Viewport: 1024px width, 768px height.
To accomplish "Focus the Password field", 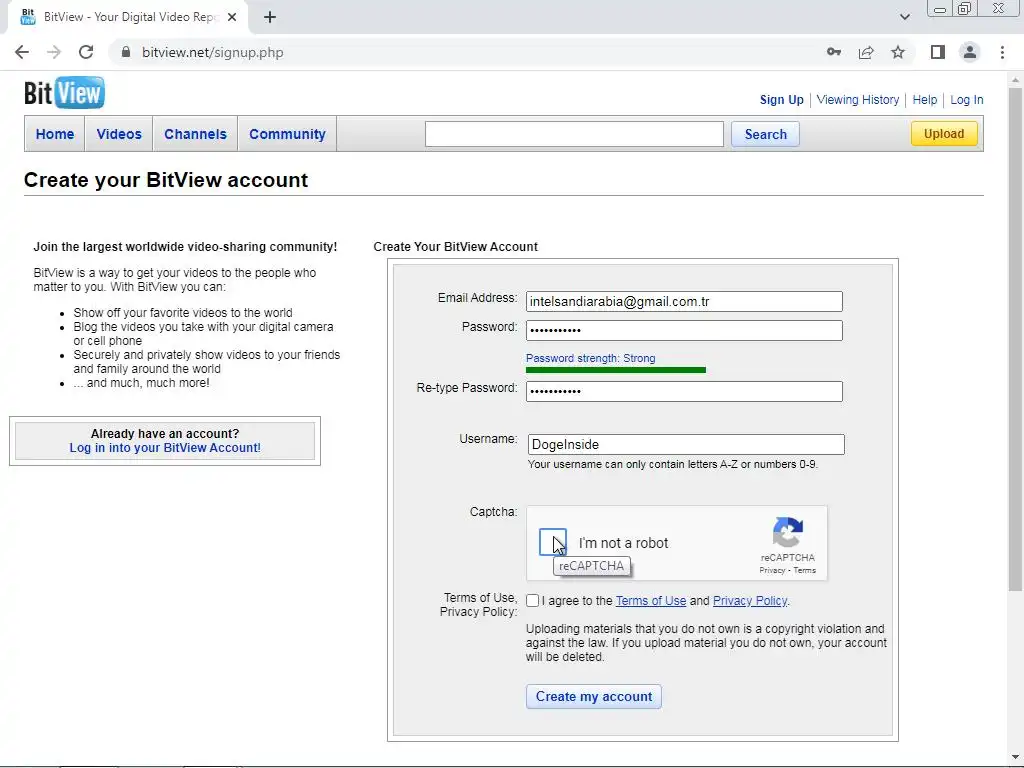I will click(684, 330).
